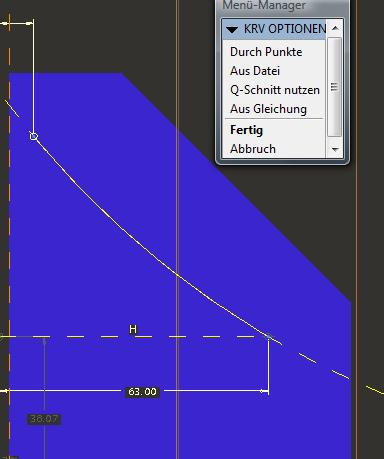Collapse the KRV OPTIONEN header triangle
Screen dimensions: 384x459
[232, 29]
